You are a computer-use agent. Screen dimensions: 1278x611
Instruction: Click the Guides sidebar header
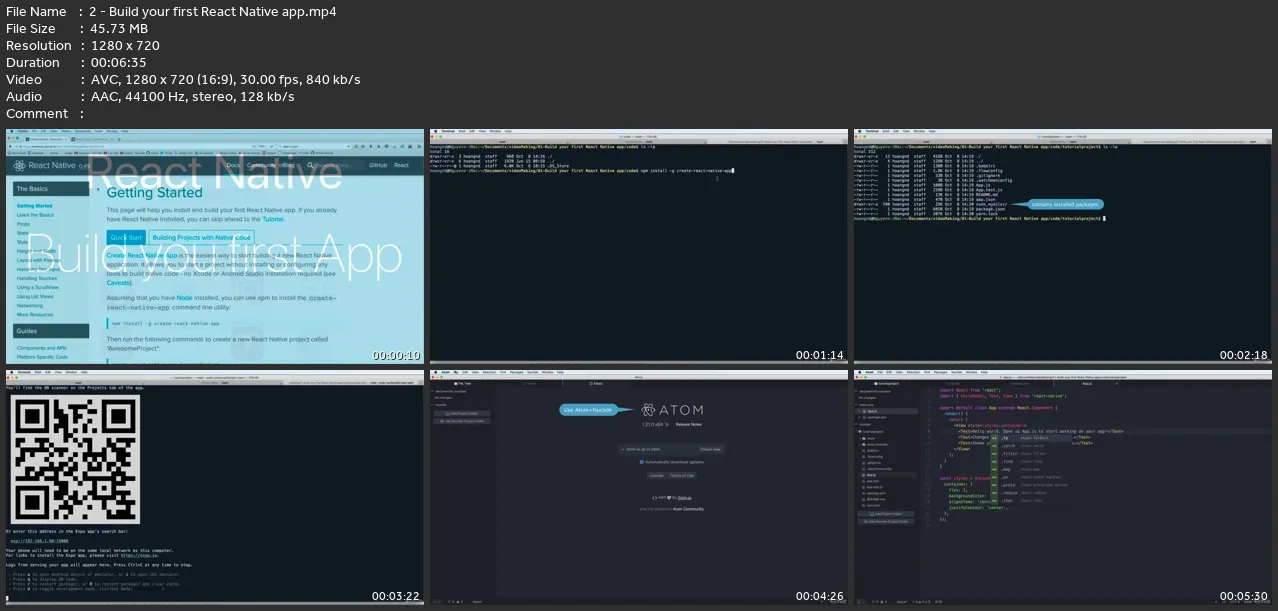(51, 331)
